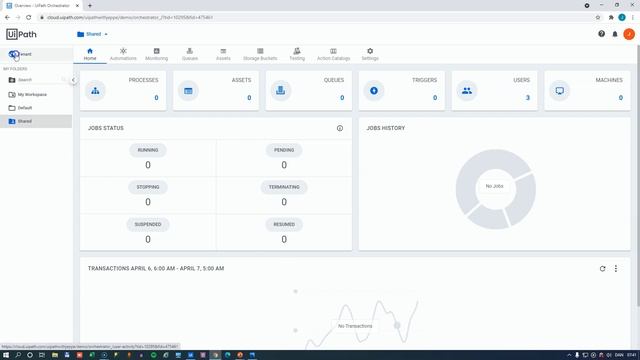Click the Users count 3
Viewport: 640px width, 360px height.
point(528,98)
